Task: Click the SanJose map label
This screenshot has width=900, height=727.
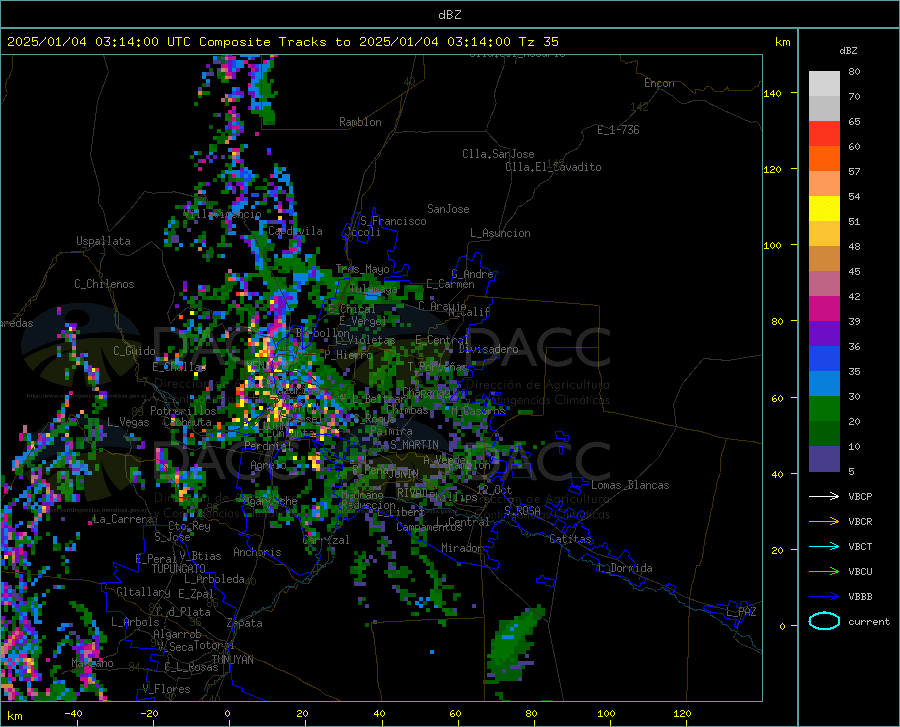Action: tap(448, 209)
